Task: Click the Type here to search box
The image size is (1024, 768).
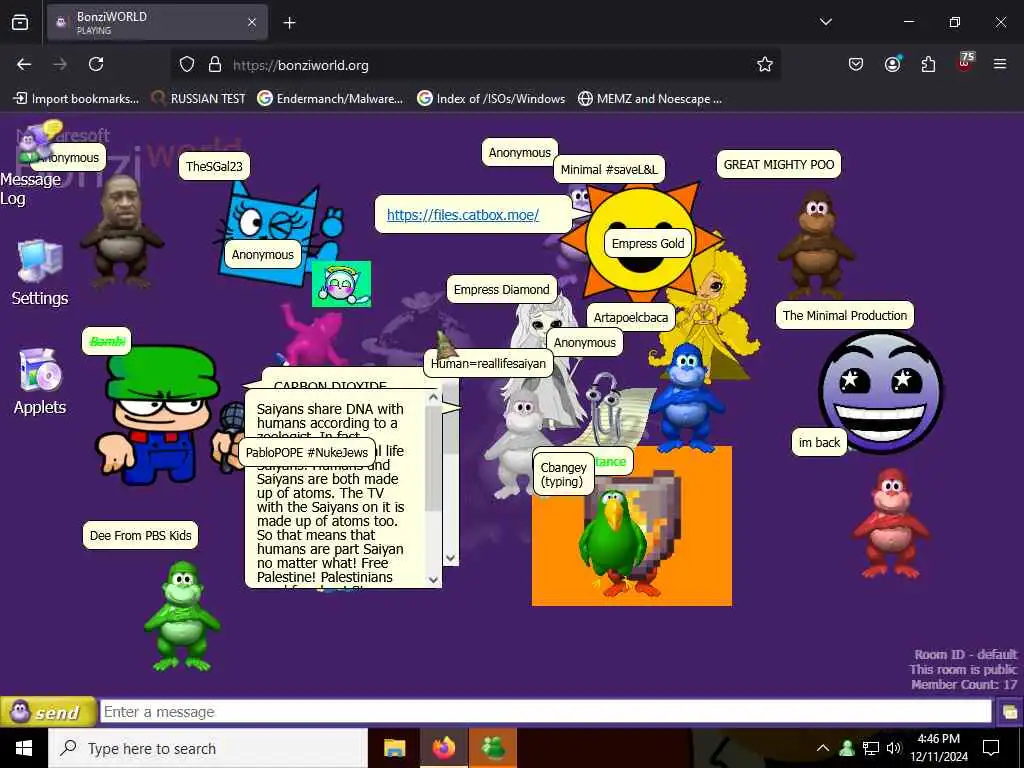Action: pyautogui.click(x=208, y=748)
